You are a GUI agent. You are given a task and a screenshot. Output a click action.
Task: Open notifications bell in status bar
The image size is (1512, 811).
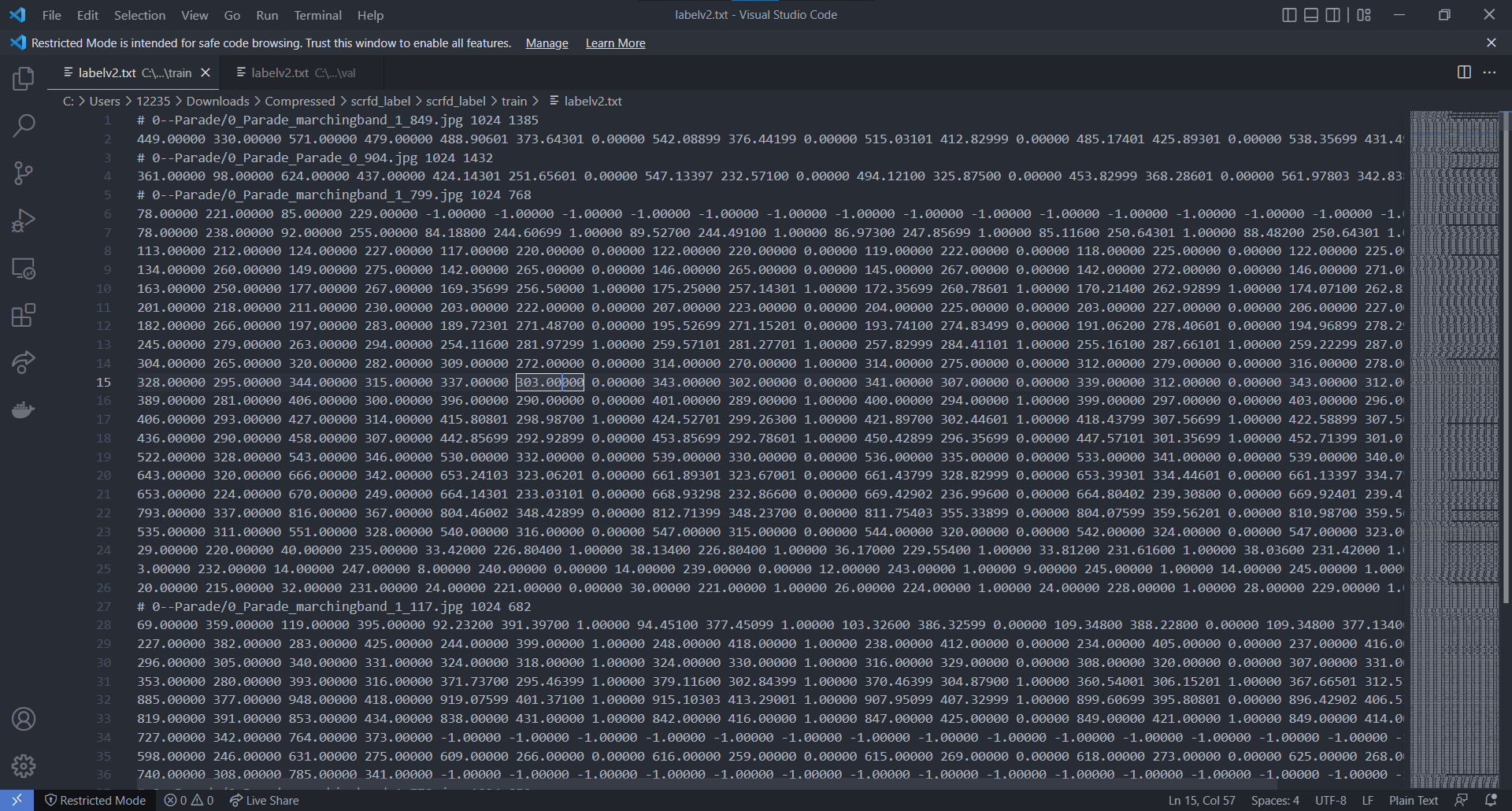click(x=1490, y=800)
